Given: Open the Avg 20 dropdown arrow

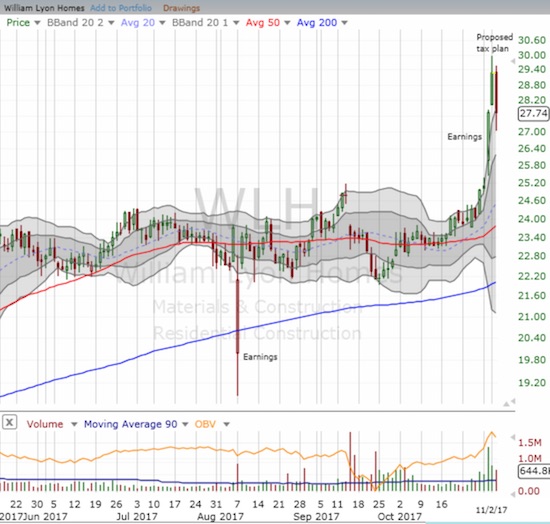Looking at the screenshot, I should click(162, 23).
